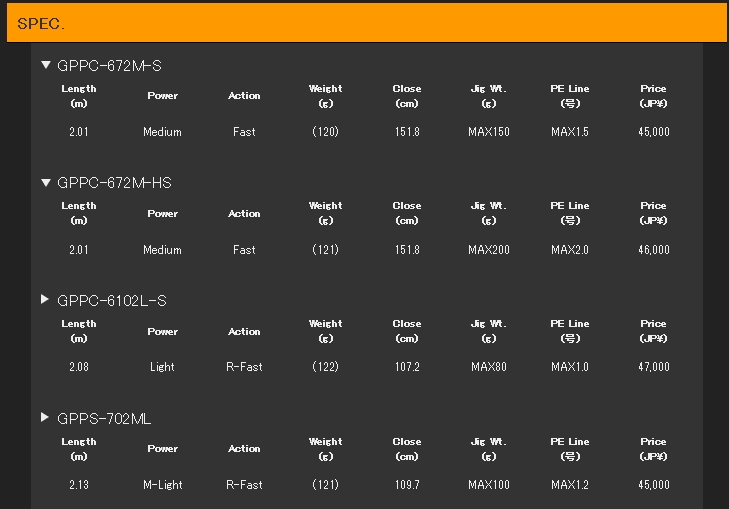This screenshot has height=509, width=729.
Task: Click the MAX200 jig weight value
Action: (489, 250)
